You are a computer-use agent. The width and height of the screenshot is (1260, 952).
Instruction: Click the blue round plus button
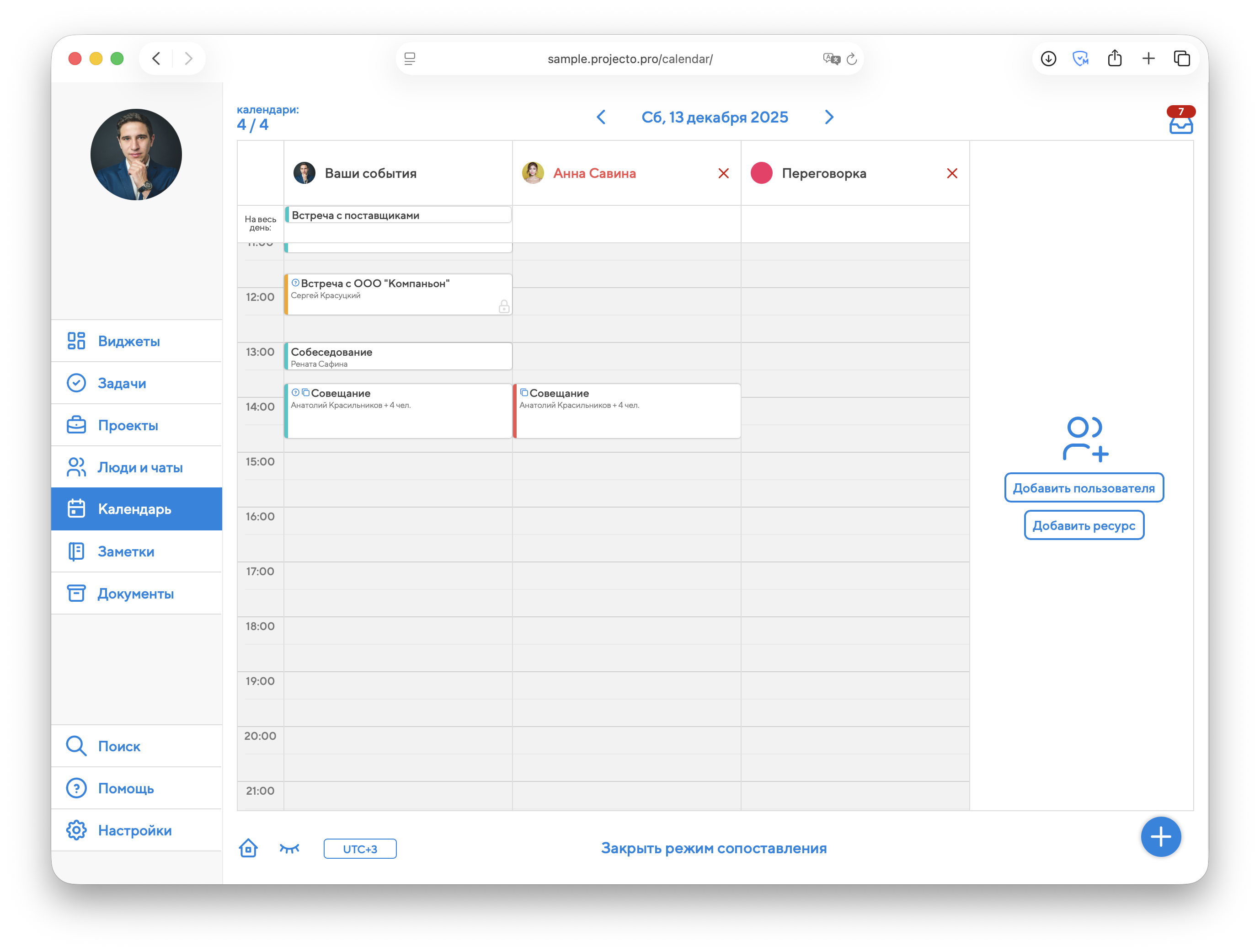(x=1160, y=836)
